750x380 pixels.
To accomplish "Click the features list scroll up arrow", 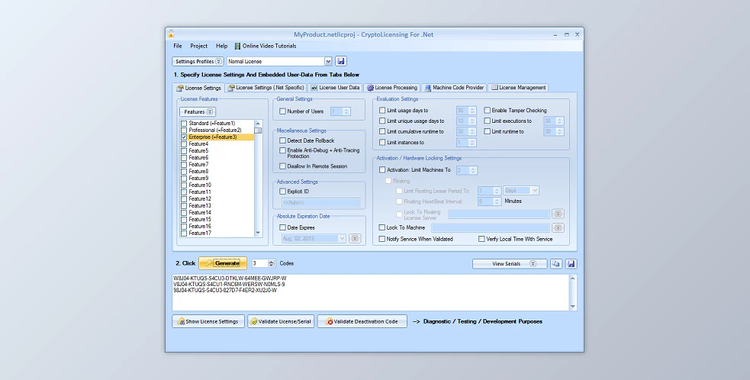I will (x=258, y=123).
